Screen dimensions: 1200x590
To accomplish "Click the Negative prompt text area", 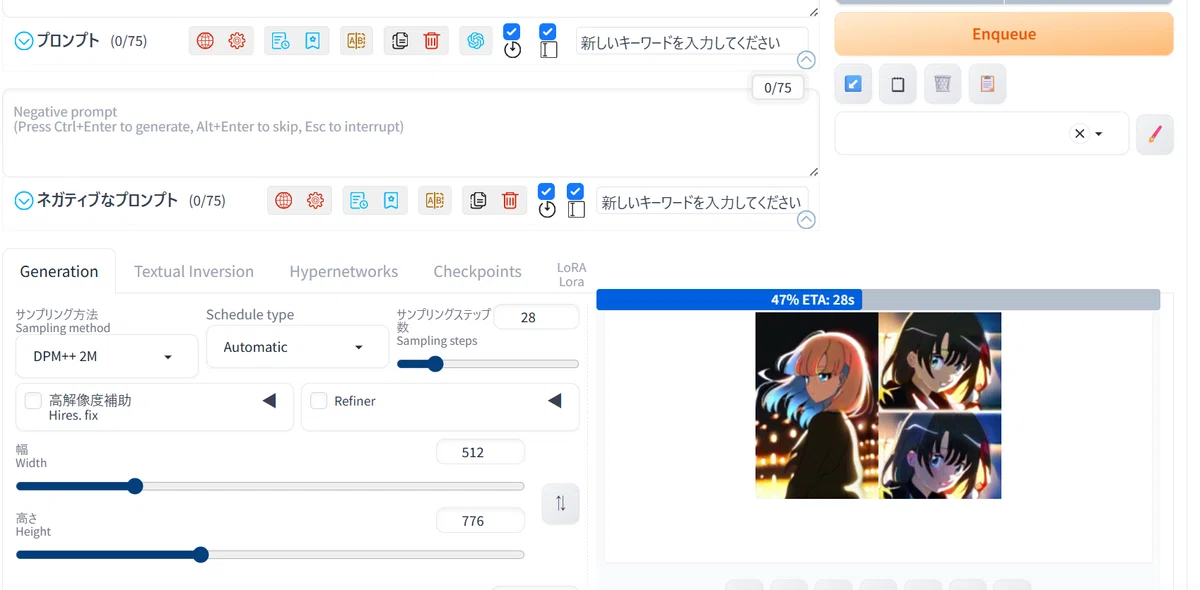I will [410, 133].
